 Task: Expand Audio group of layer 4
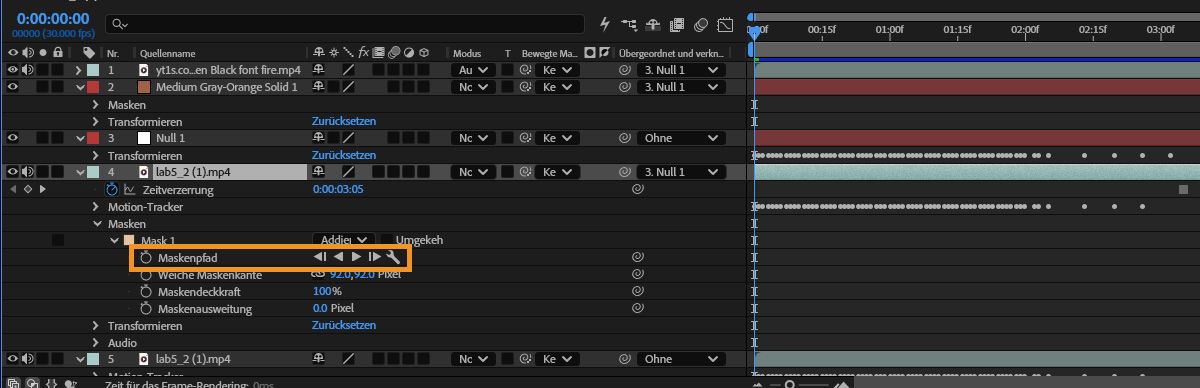pos(96,342)
